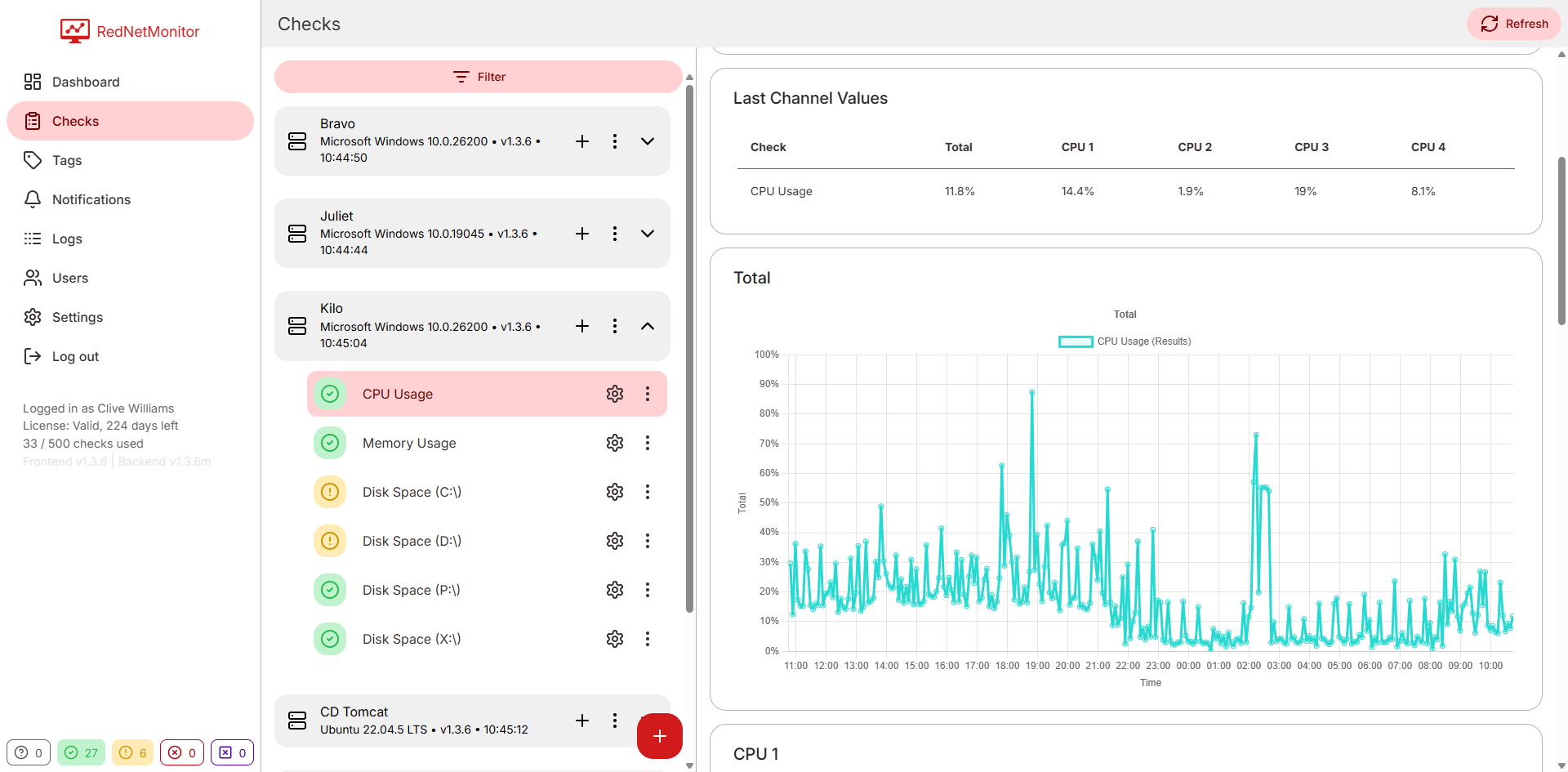Open the Filter bar for checks
The width and height of the screenshot is (1568, 772).
[x=479, y=77]
